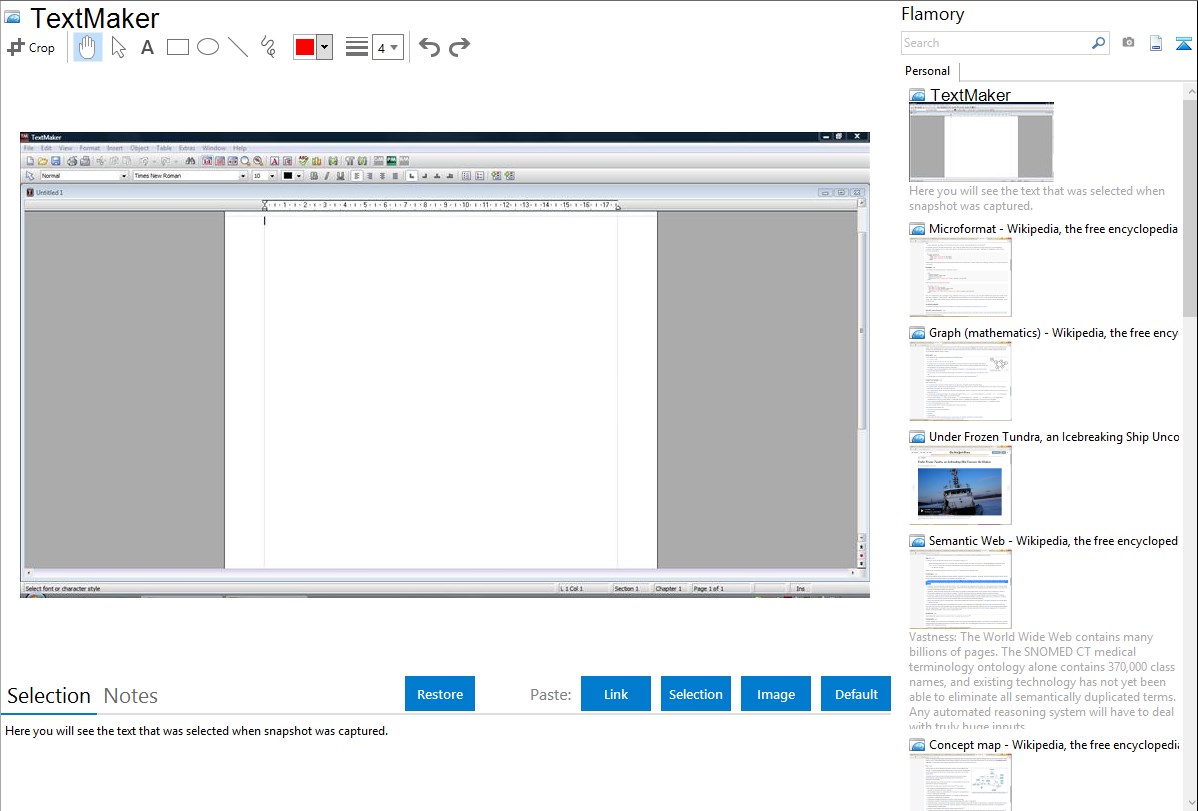1198x811 pixels.
Task: Toggle Ins mode in TextMaker status bar
Action: point(800,589)
